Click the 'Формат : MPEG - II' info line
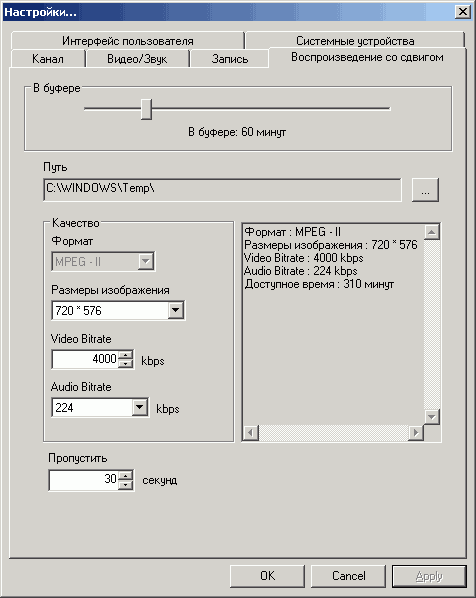This screenshot has height=598, width=476. pyautogui.click(x=293, y=232)
